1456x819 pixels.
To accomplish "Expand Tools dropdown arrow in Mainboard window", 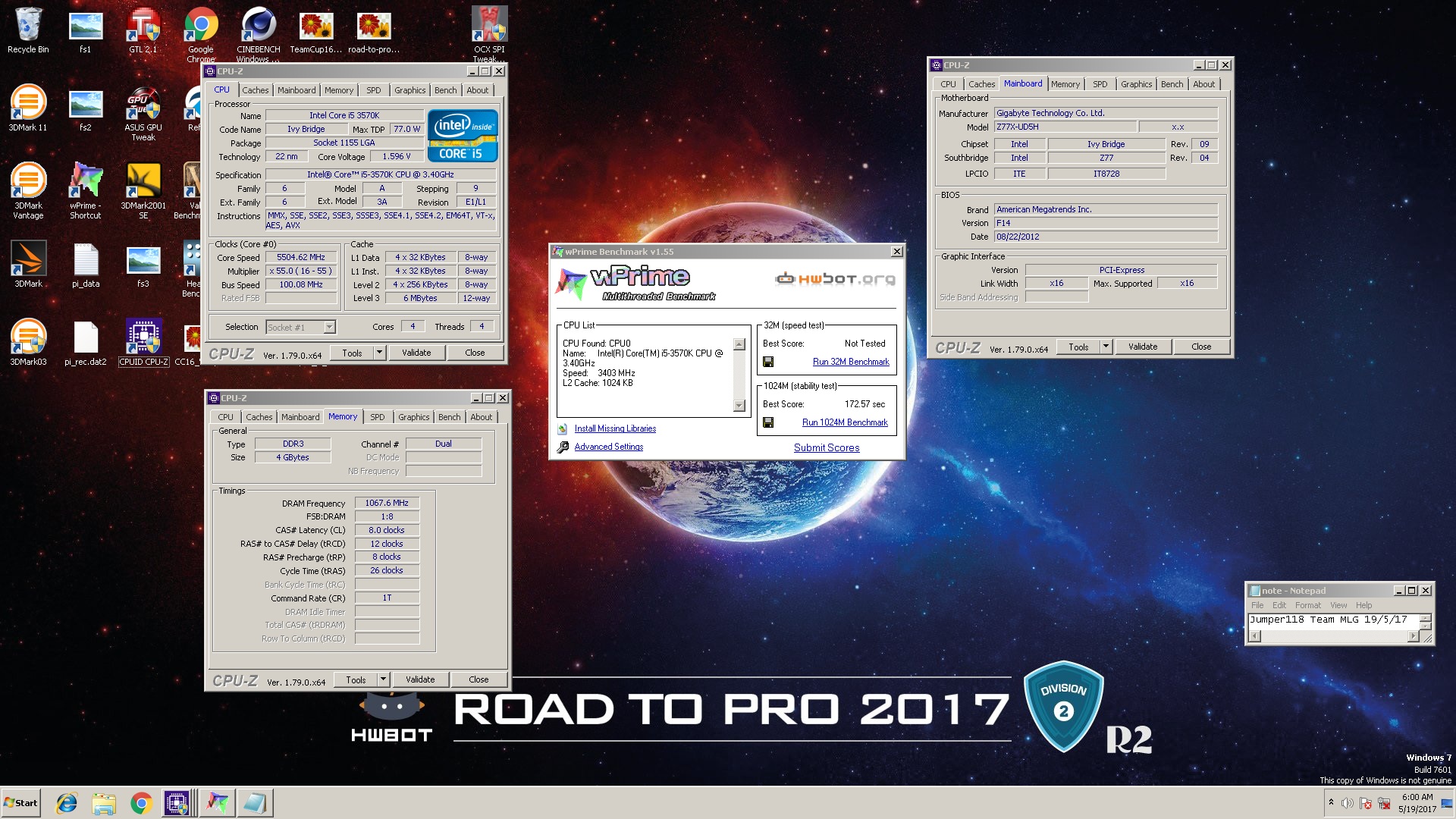I will 1106,347.
